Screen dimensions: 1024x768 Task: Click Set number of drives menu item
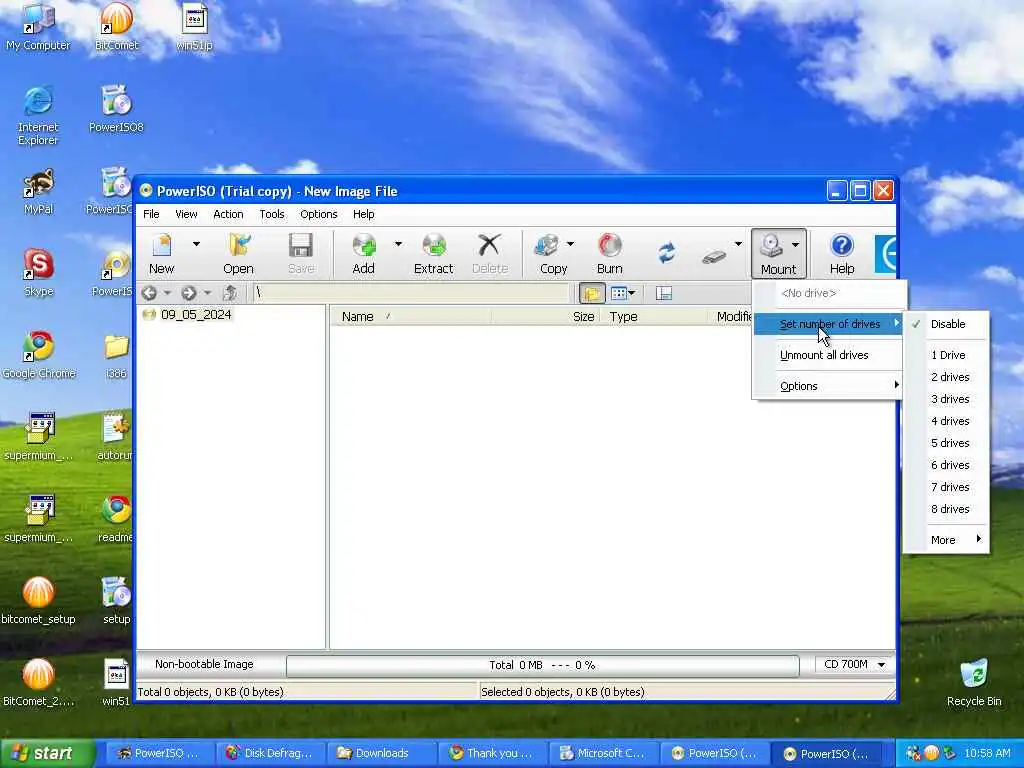tap(827, 324)
